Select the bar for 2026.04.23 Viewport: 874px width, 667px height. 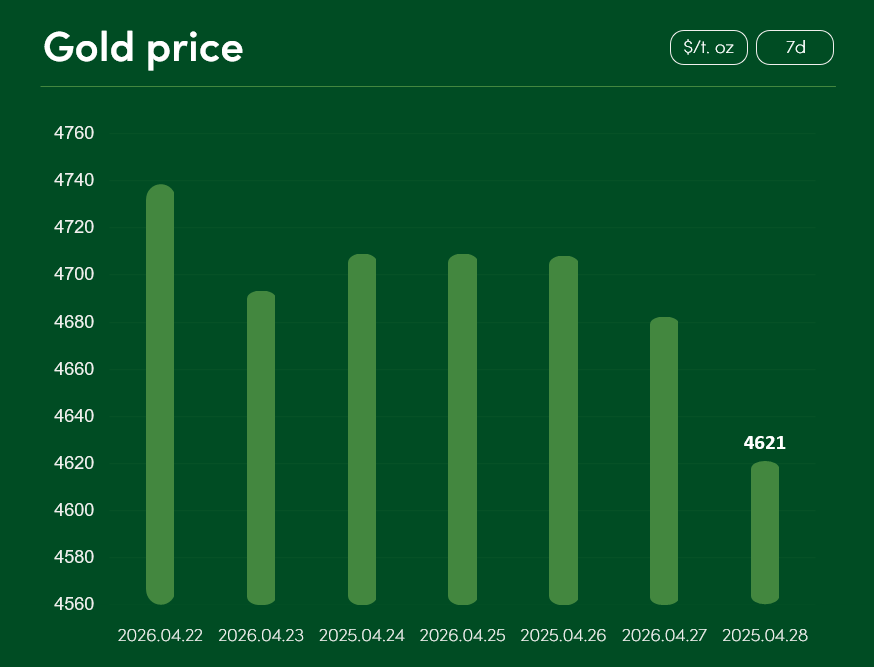[261, 448]
